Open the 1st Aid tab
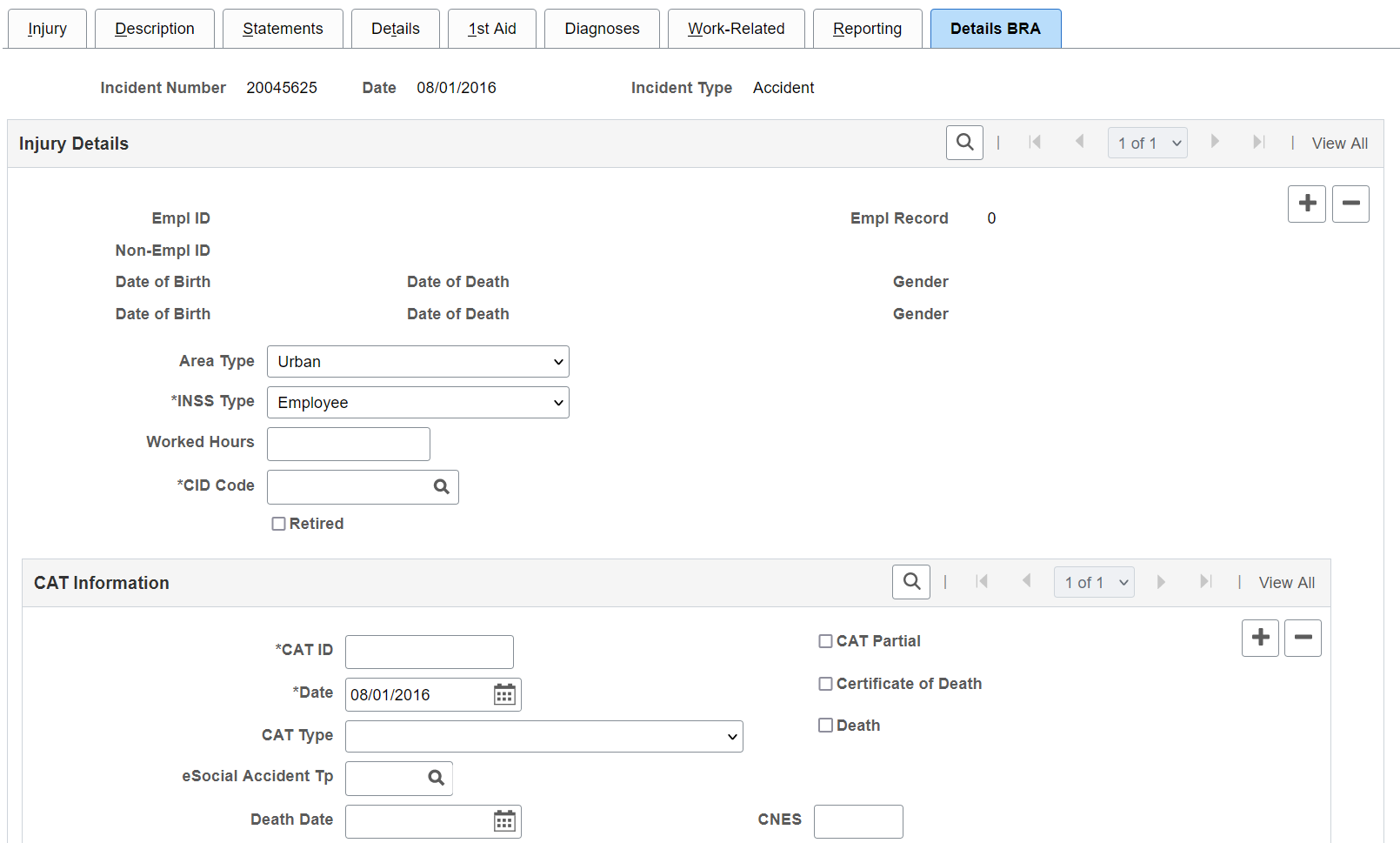Image resolution: width=1400 pixels, height=843 pixels. pos(492,29)
